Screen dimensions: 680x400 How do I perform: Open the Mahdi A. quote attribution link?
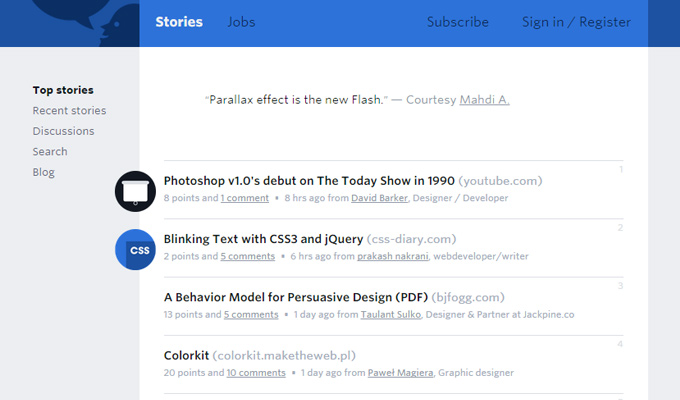coord(484,100)
